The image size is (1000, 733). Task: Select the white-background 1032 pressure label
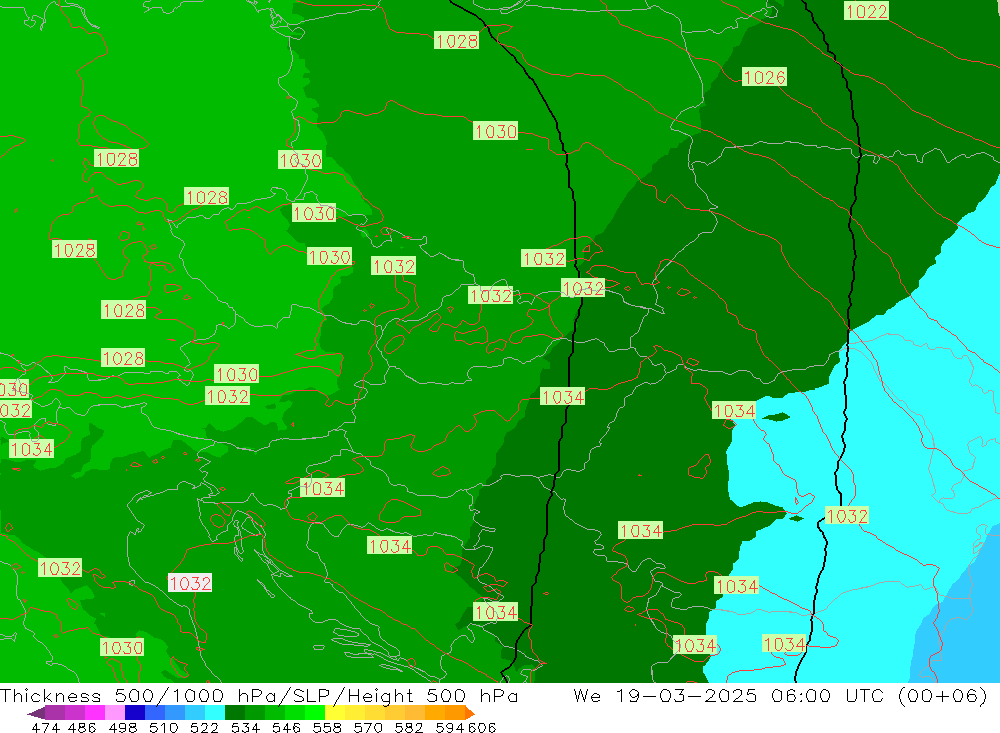point(190,582)
